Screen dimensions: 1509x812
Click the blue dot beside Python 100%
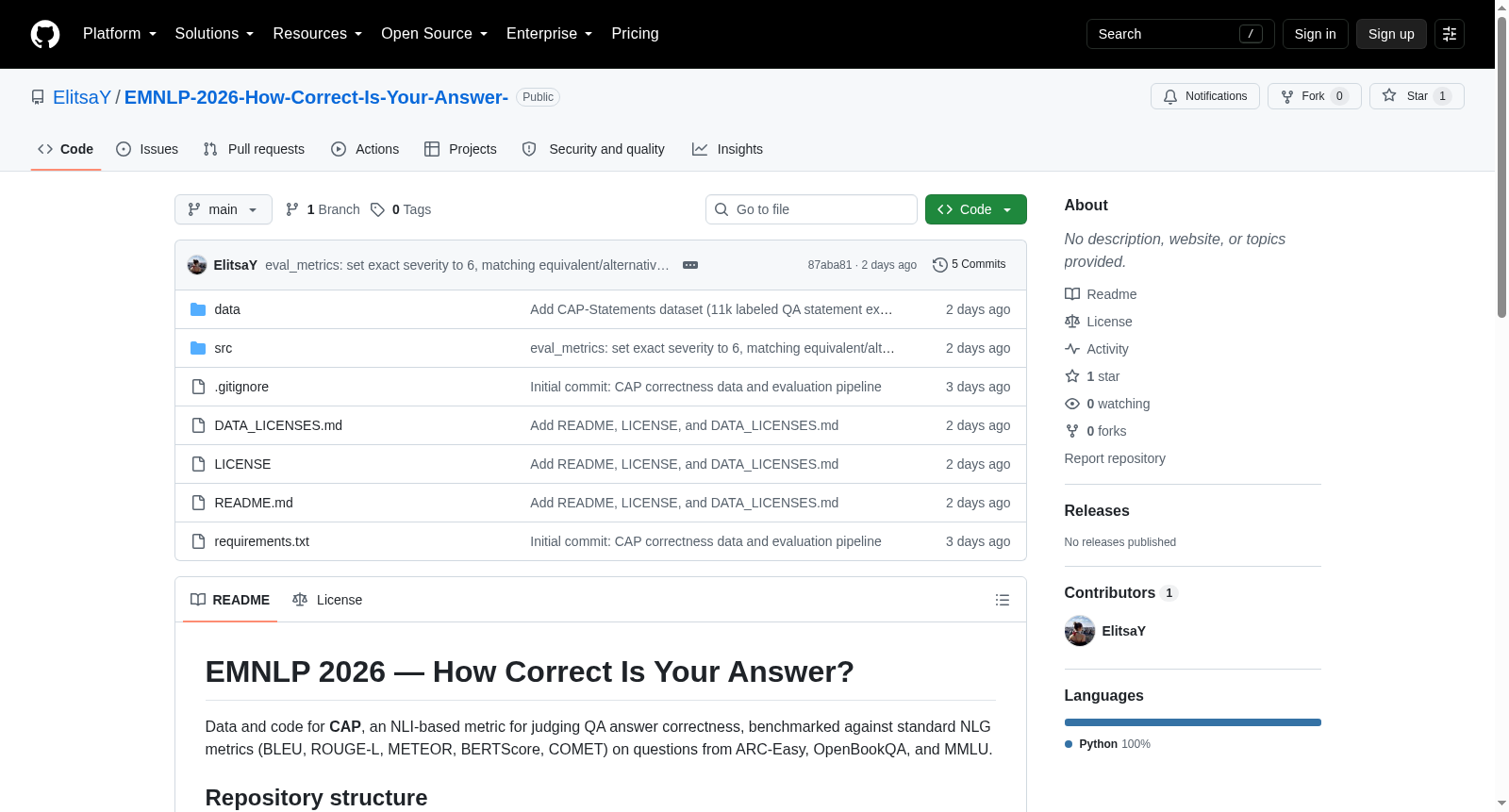click(1069, 744)
